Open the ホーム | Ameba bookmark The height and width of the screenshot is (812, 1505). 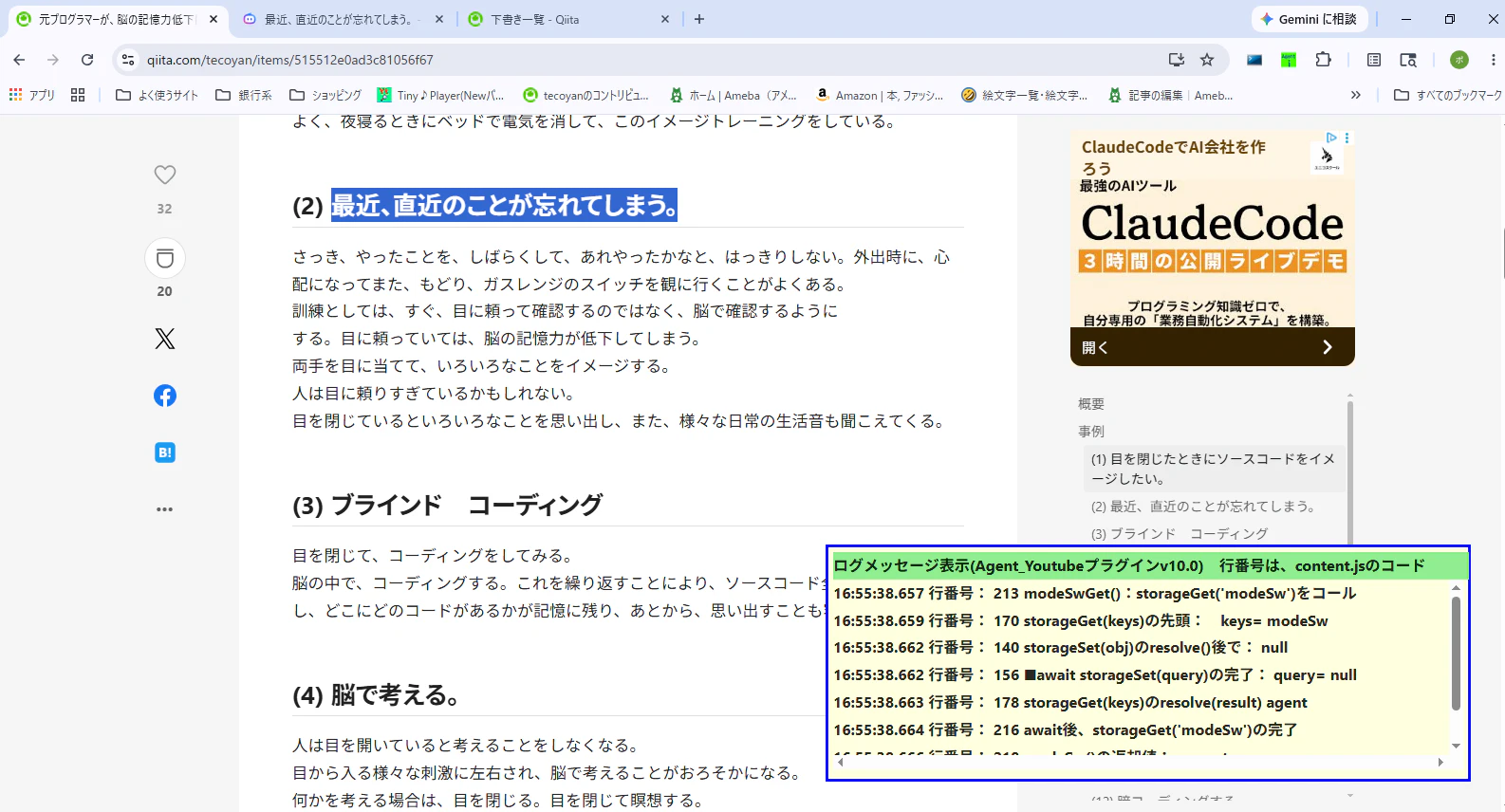coord(733,95)
